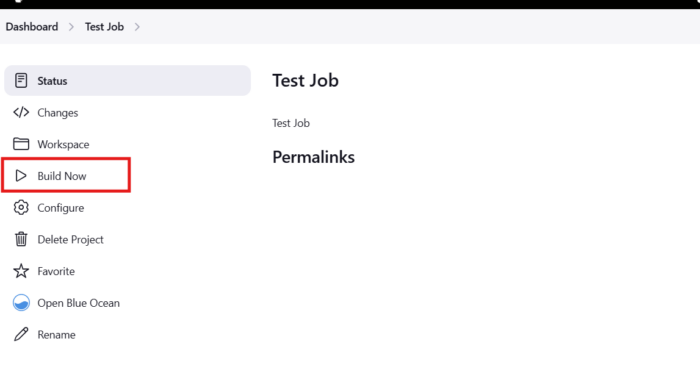Click the Favorite star icon
700x369 pixels.
point(21,271)
